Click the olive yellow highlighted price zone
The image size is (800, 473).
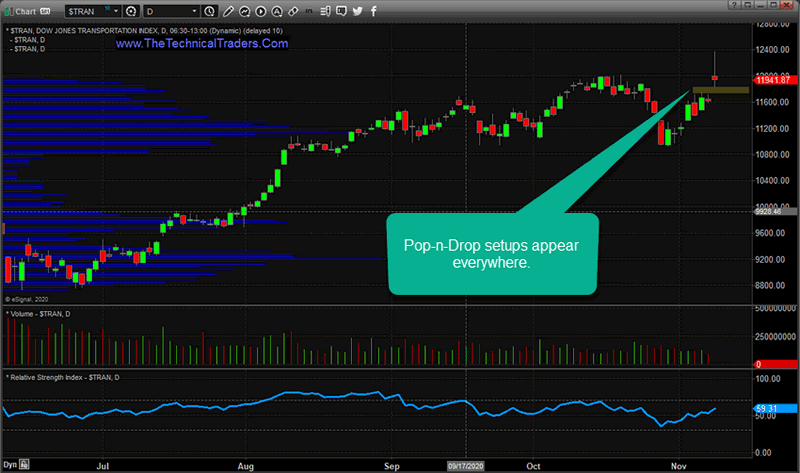(x=720, y=90)
